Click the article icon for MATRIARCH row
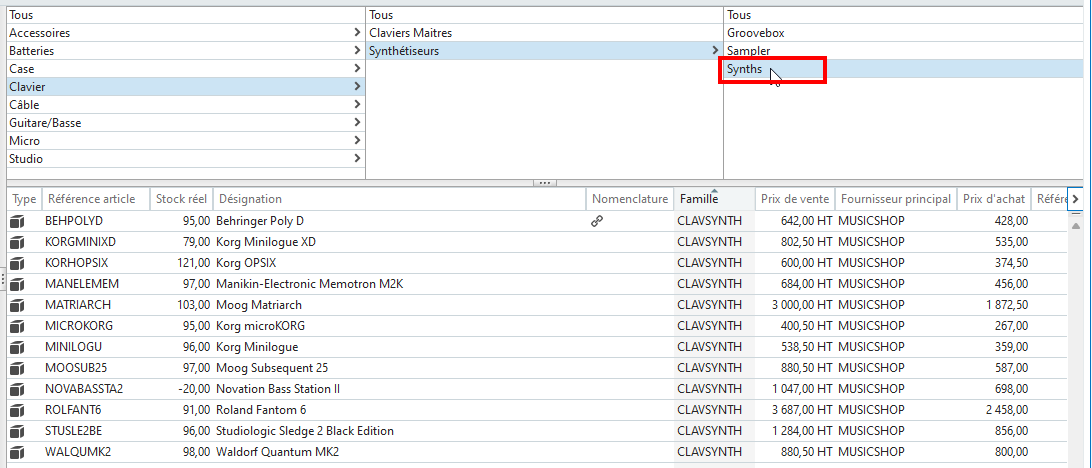Viewport: 1092px width, 468px height. (17, 305)
